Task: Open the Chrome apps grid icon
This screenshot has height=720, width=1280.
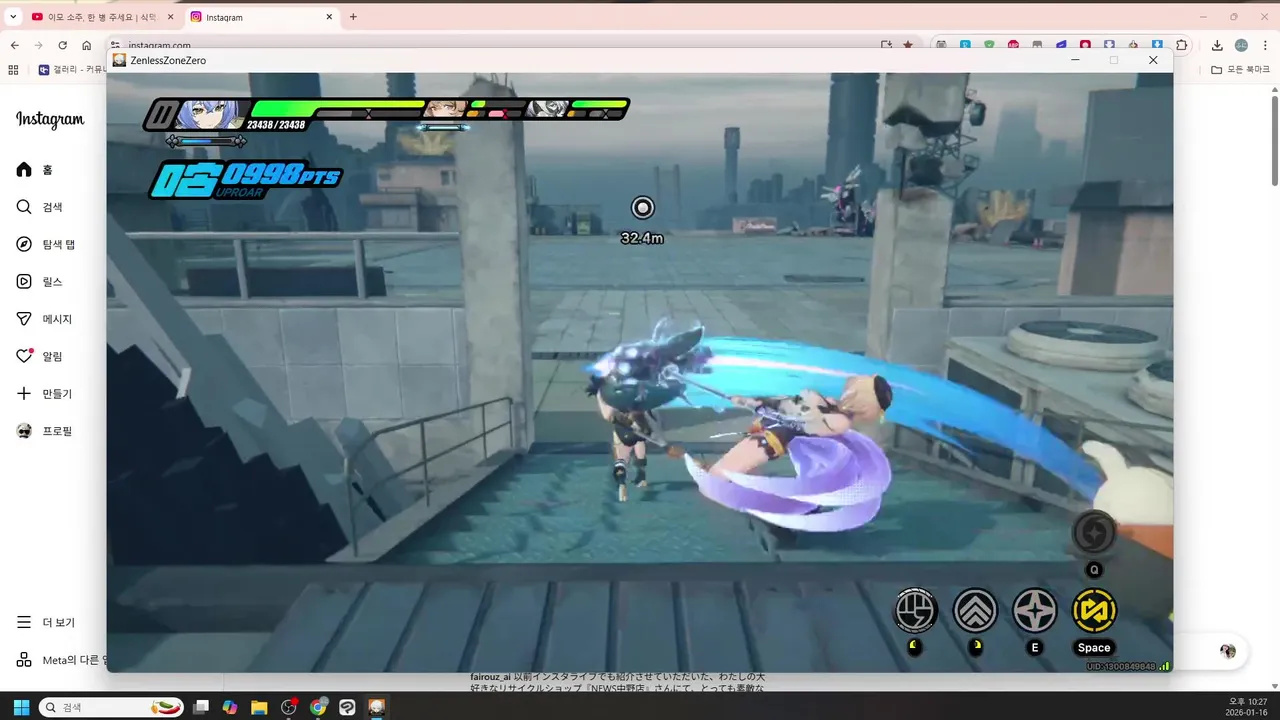Action: (13, 70)
